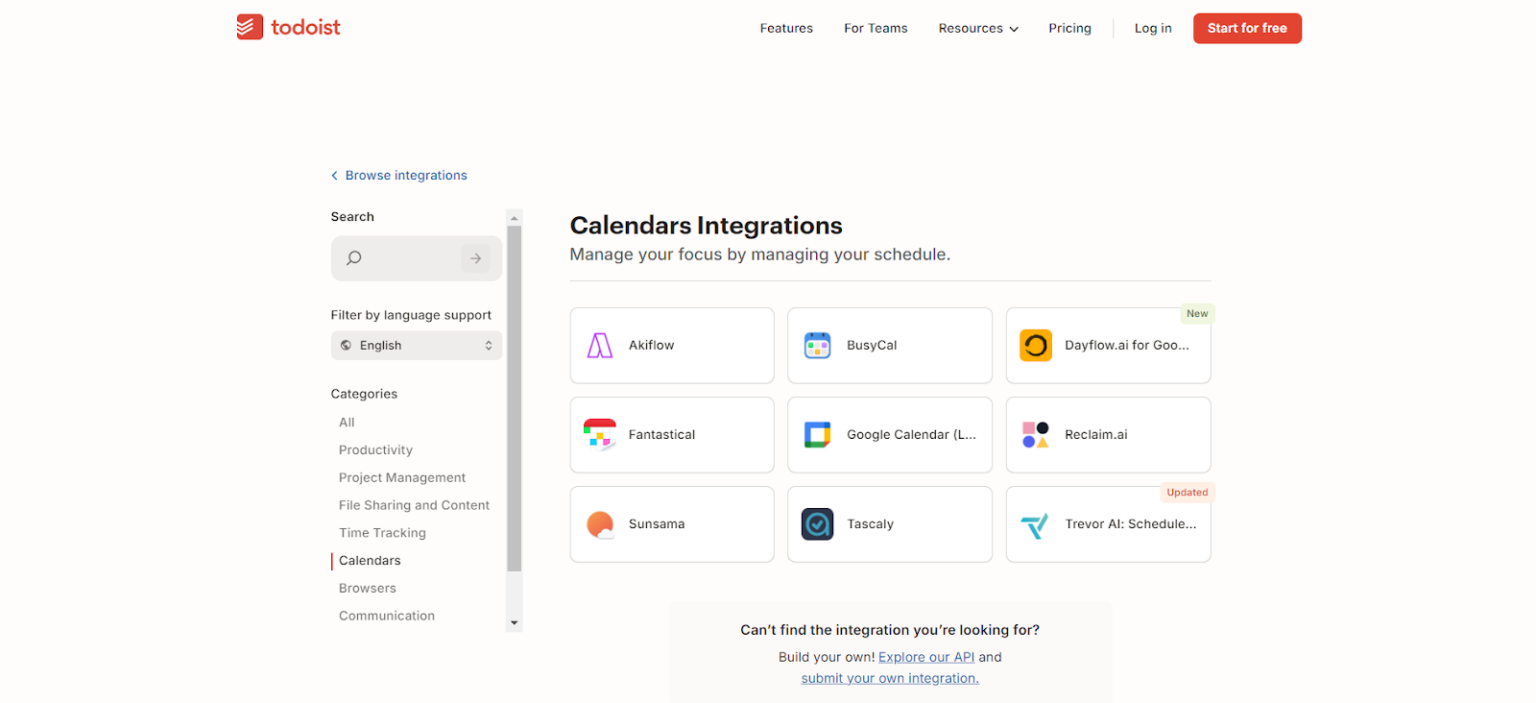Click the search magnifier icon
1536x703 pixels.
point(353,258)
